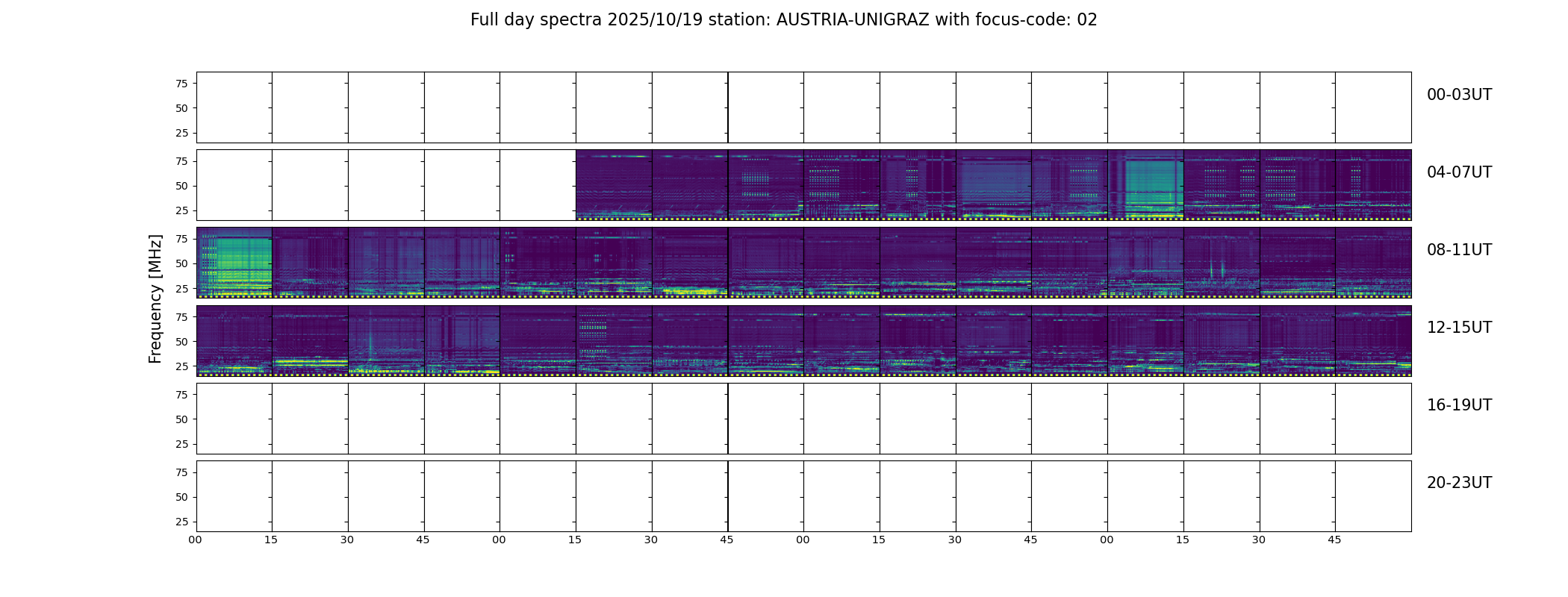This screenshot has width=1568, height=597.
Task: Click the empty 00:00–00:15 panel in 00-03UT row
Action: (x=234, y=107)
